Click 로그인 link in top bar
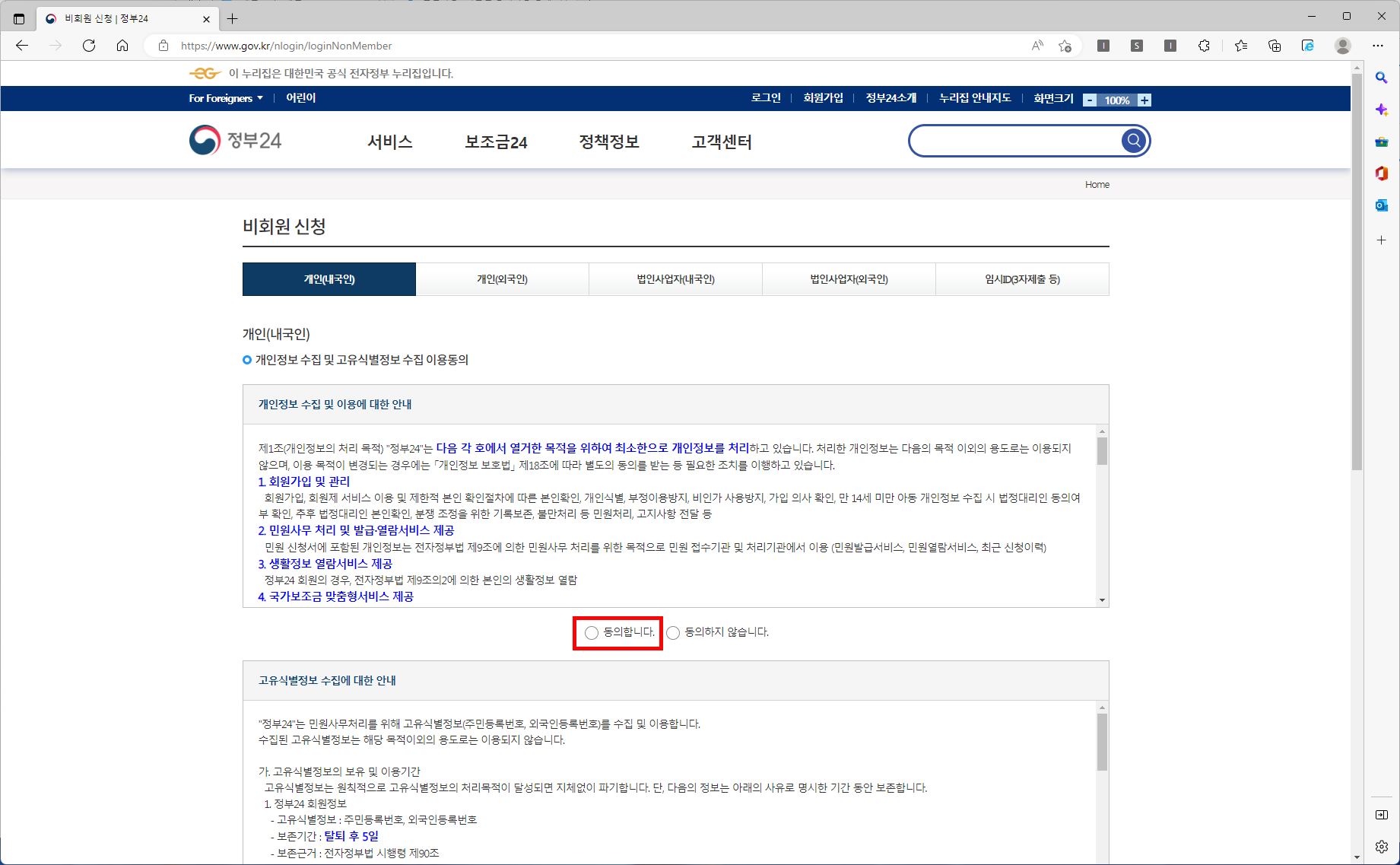The height and width of the screenshot is (865, 1400). click(x=766, y=98)
